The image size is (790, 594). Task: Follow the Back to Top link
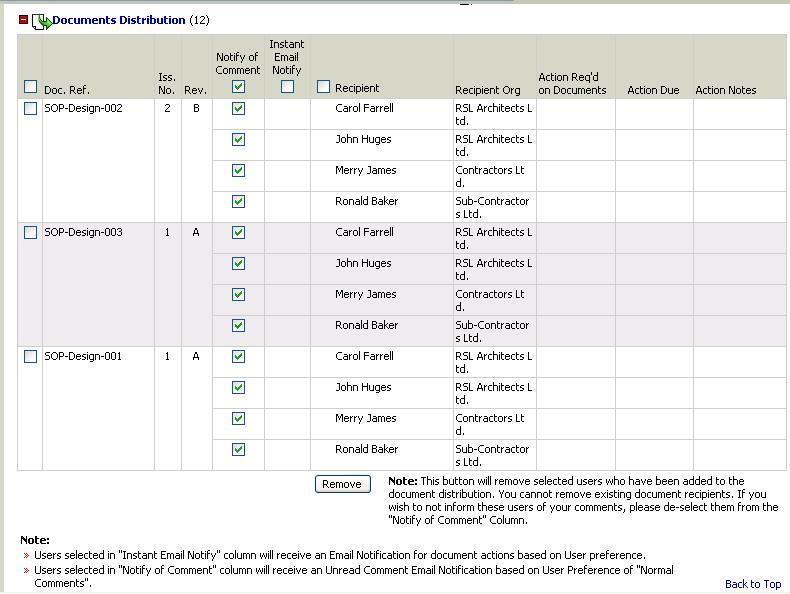[753, 584]
